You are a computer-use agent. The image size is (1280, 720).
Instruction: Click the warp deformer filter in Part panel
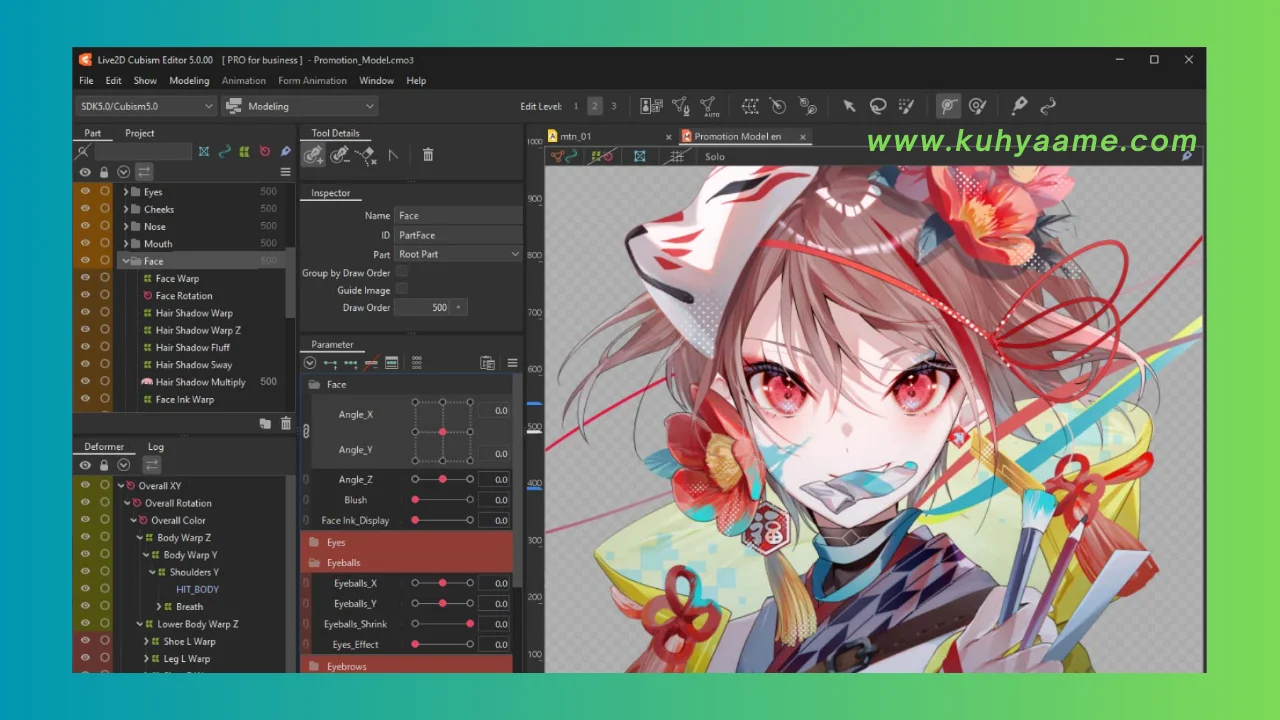click(x=244, y=151)
